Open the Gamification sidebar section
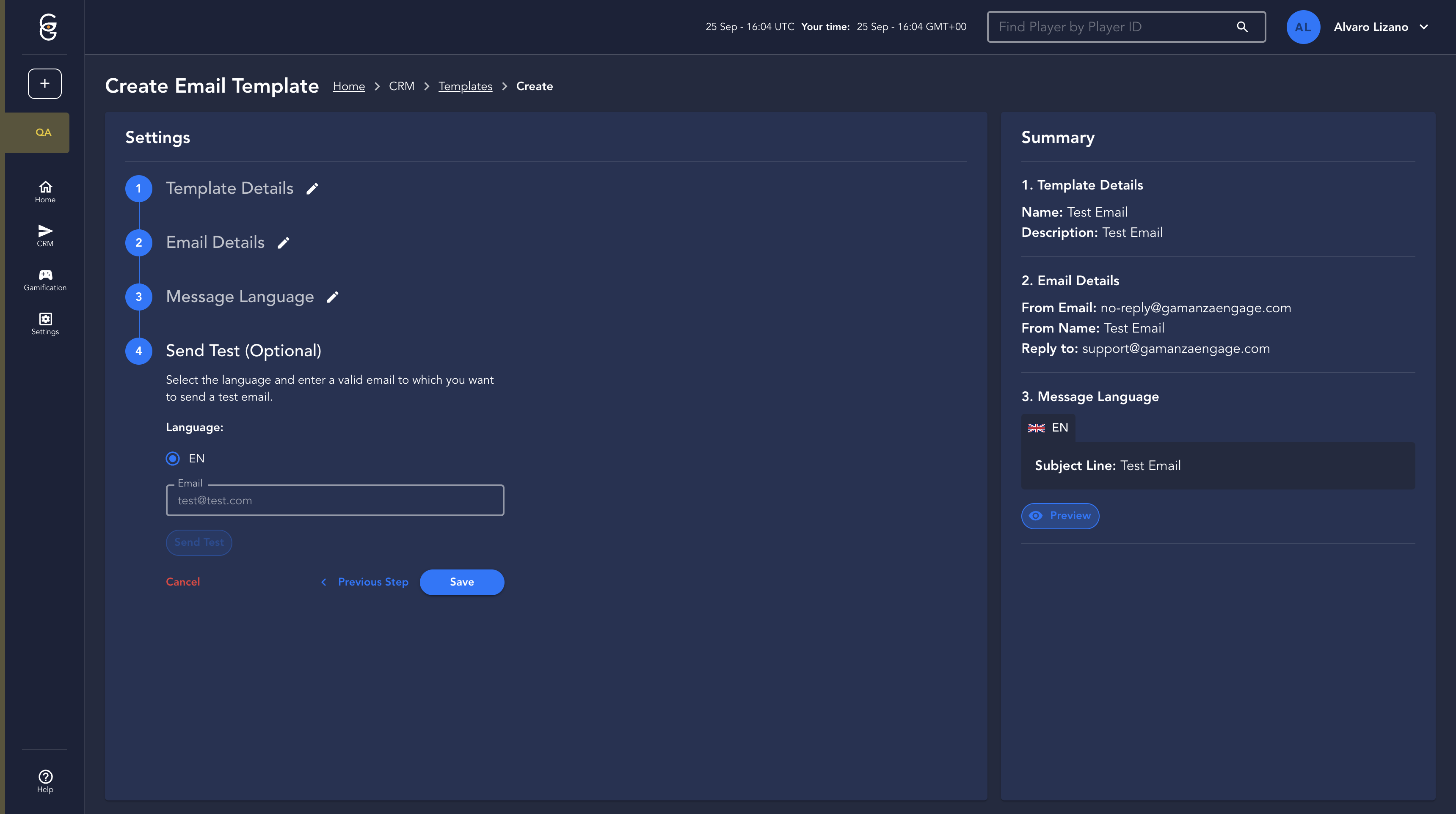The image size is (1456, 814). [45, 280]
